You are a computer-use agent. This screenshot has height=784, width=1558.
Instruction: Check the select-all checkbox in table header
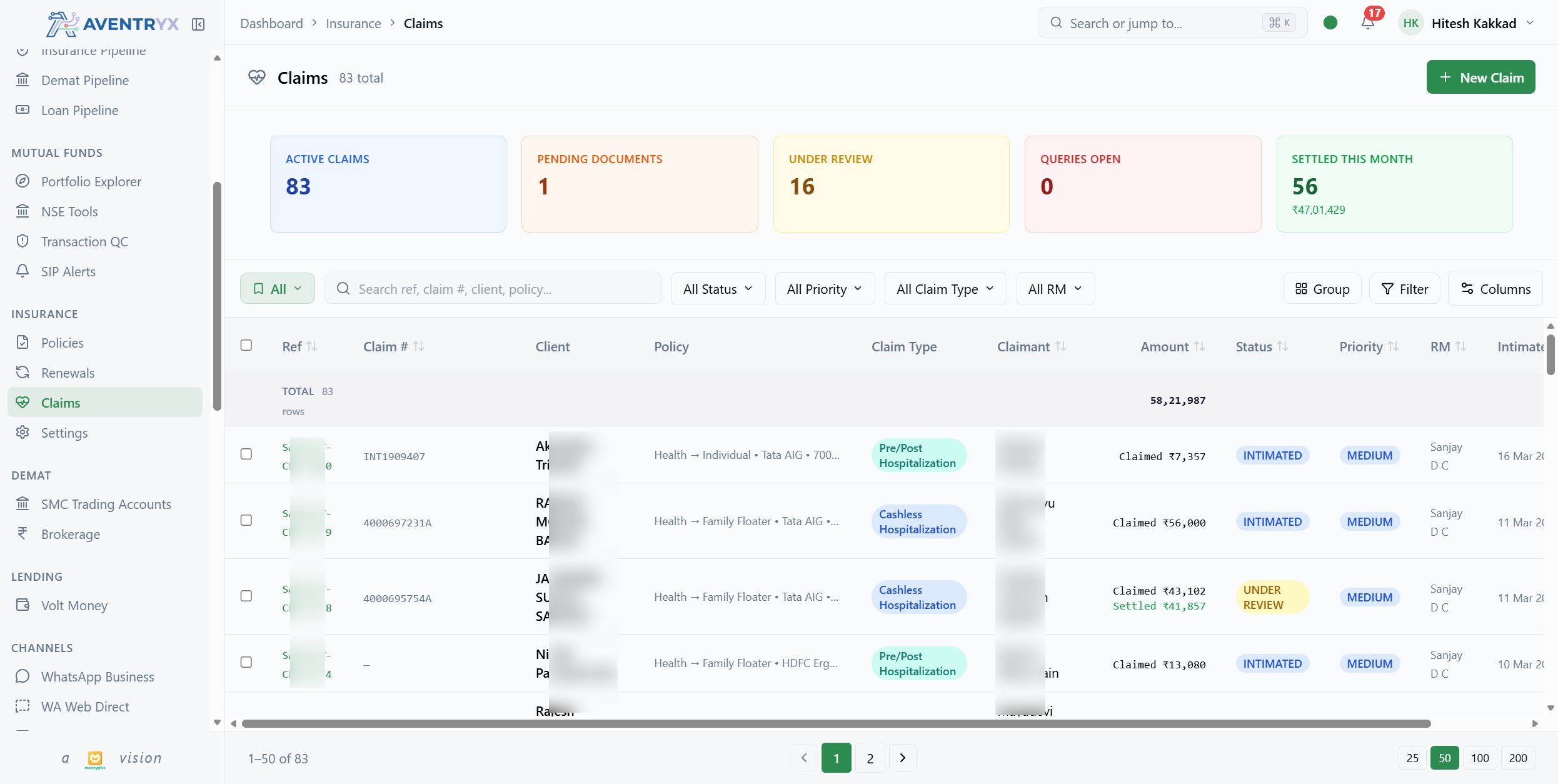pos(246,345)
